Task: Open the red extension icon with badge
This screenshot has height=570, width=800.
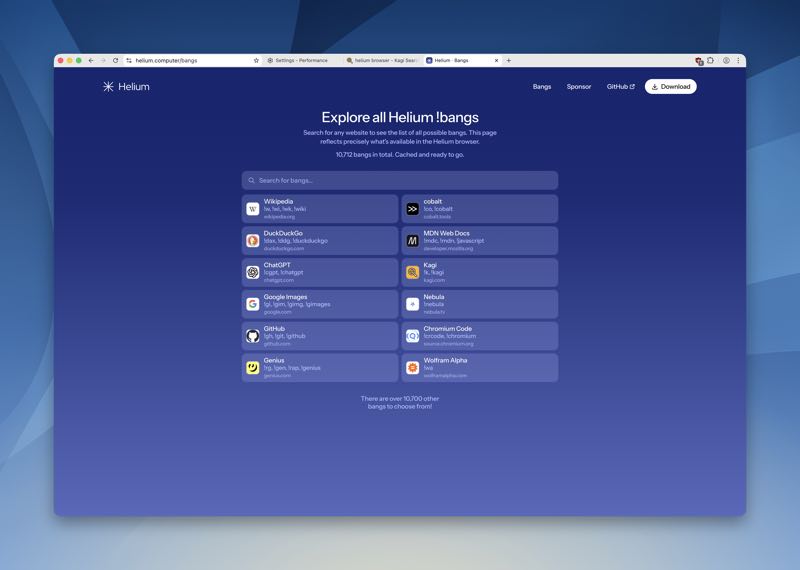Action: 699,61
